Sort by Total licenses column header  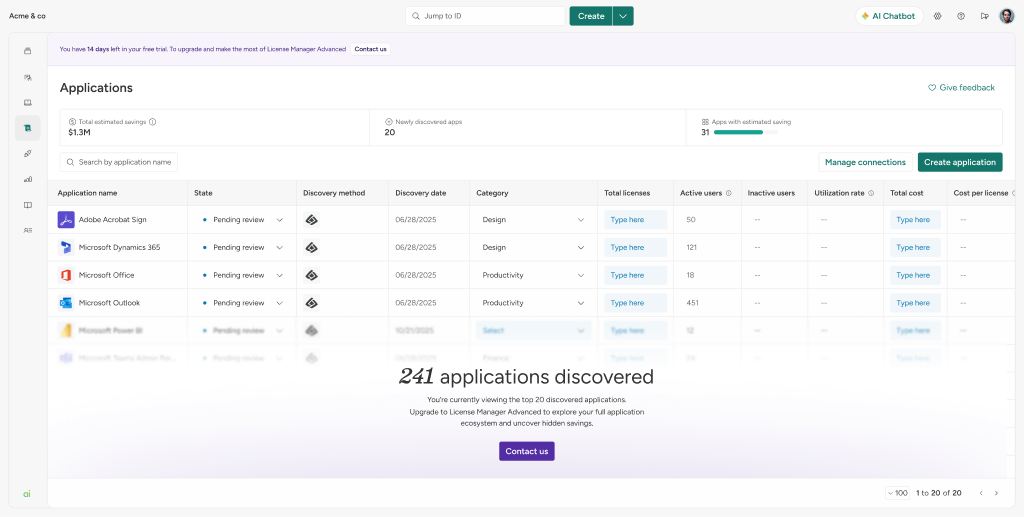(626, 193)
